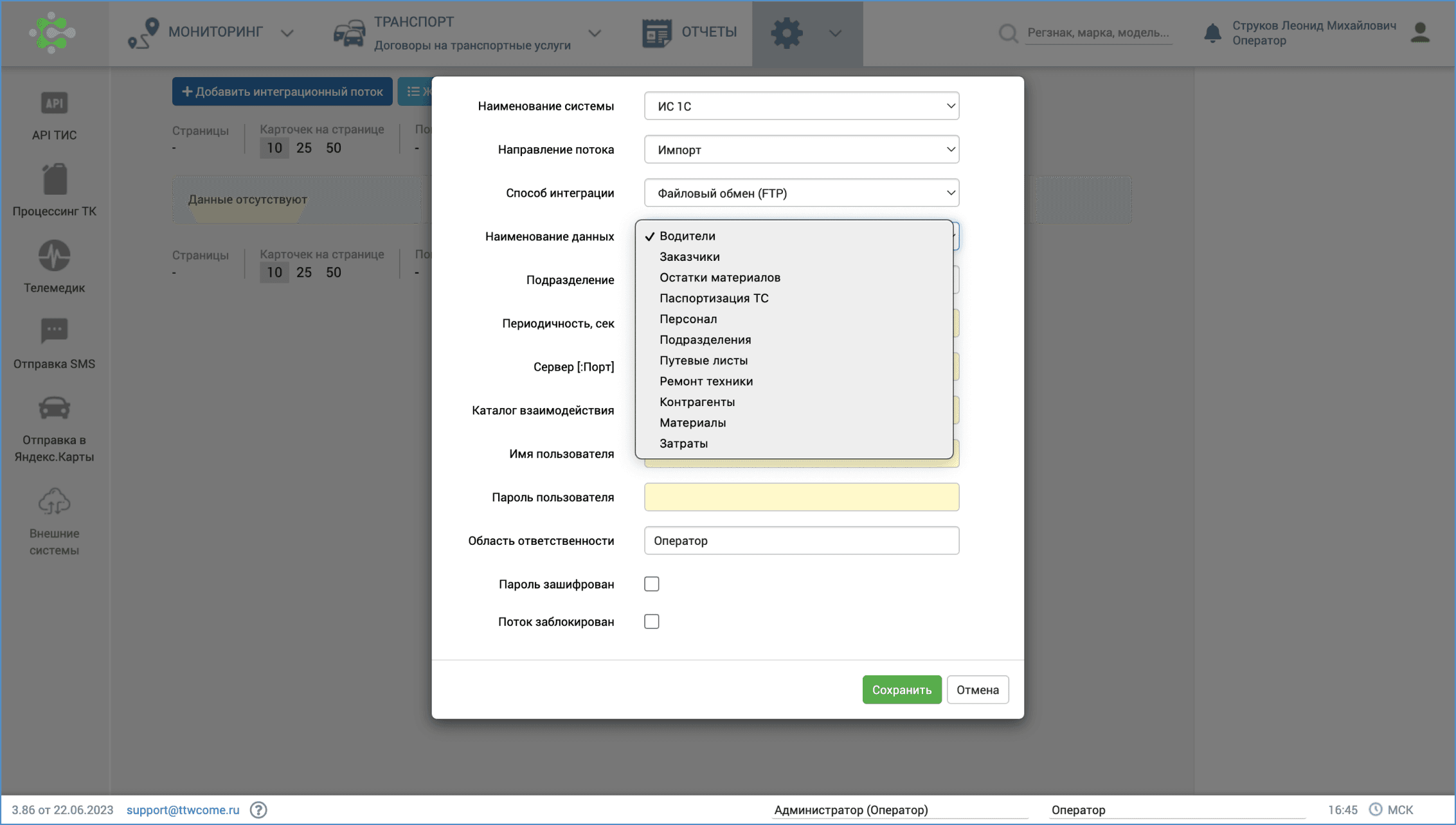The image size is (1456, 825).
Task: Enable the Пароль зашифрован checkbox
Action: (652, 584)
